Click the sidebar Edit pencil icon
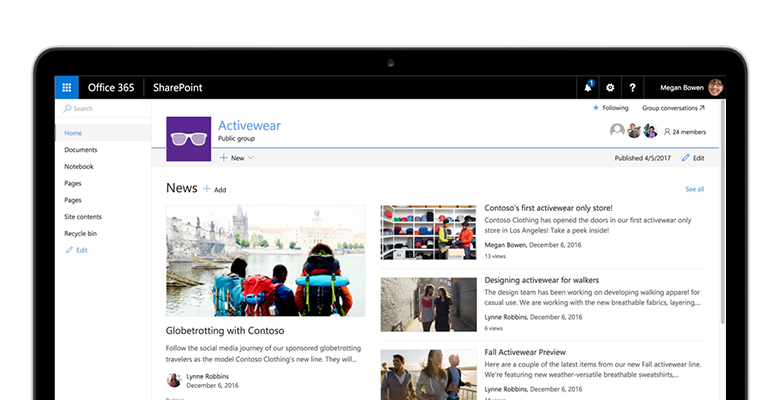Viewport: 782px width, 400px height. click(69, 250)
